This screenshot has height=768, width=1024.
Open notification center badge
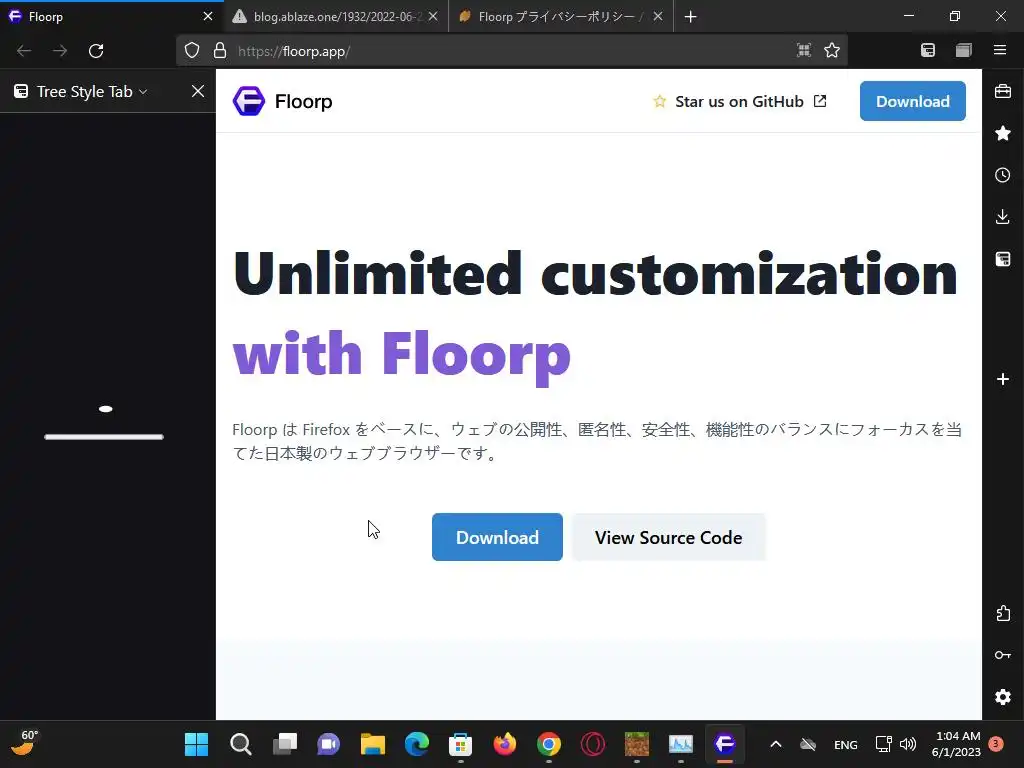pyautogui.click(x=996, y=744)
